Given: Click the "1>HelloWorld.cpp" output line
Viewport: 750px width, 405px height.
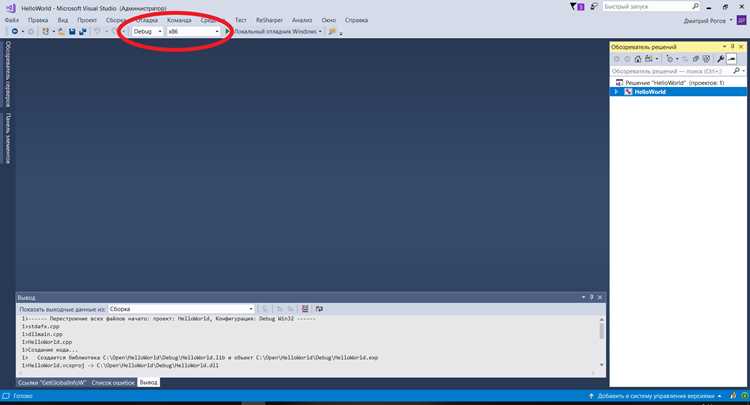Looking at the screenshot, I should click(x=47, y=342).
